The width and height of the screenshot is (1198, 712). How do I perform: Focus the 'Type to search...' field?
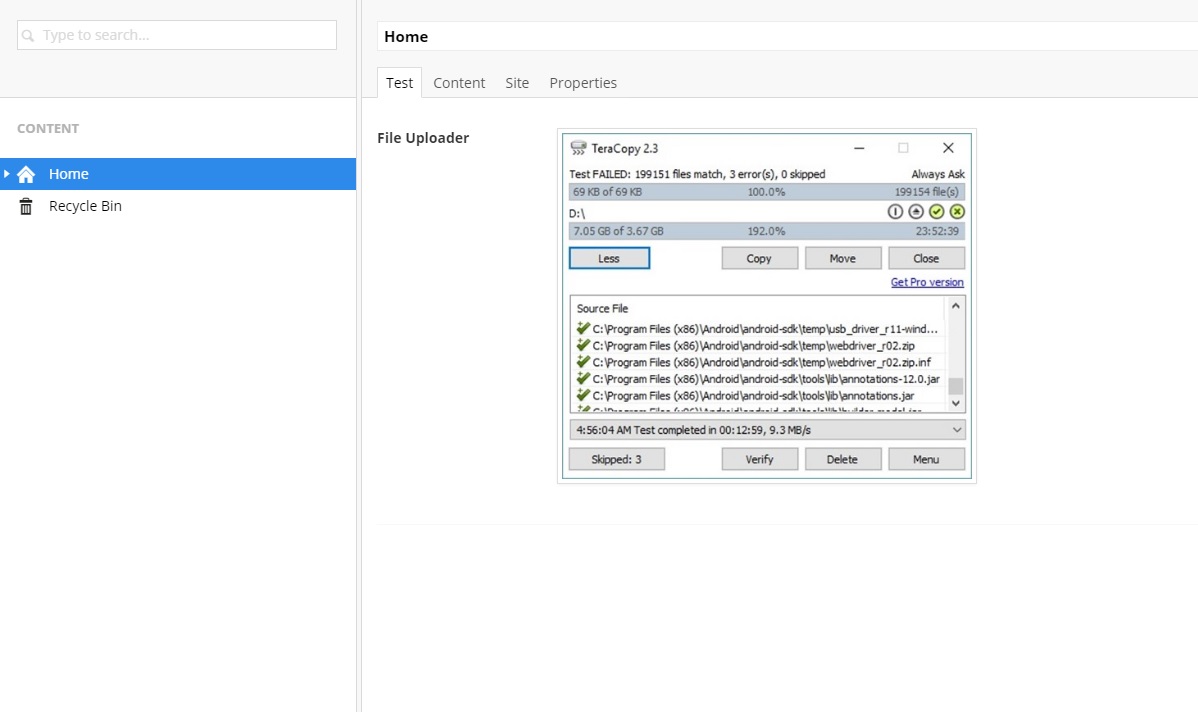click(x=176, y=35)
